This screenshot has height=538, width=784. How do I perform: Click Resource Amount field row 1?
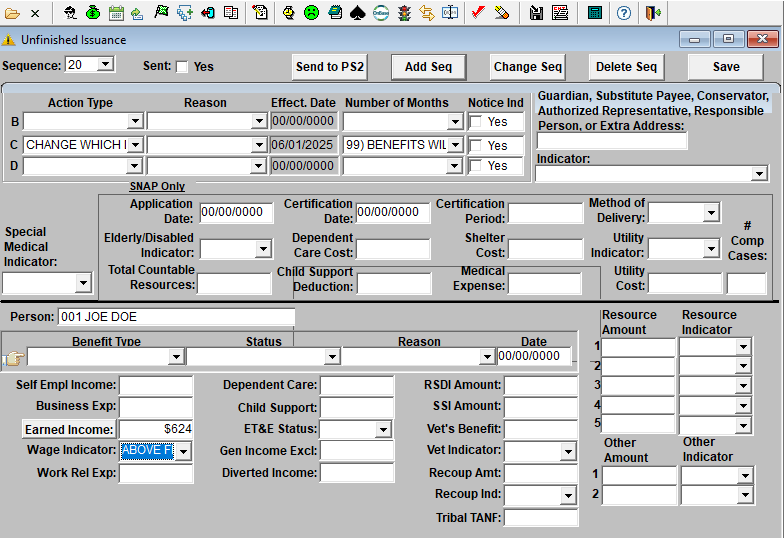click(x=638, y=346)
